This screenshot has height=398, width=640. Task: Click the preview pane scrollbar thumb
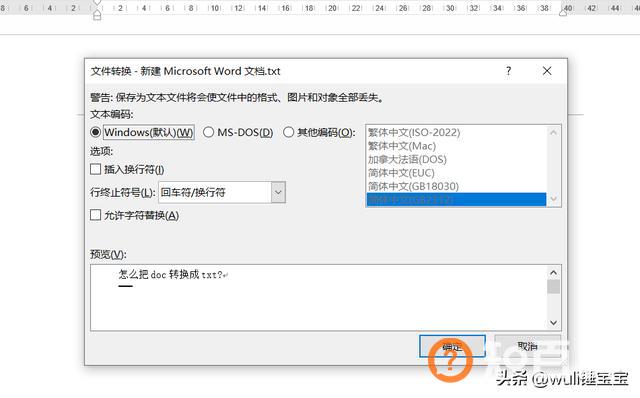click(553, 287)
